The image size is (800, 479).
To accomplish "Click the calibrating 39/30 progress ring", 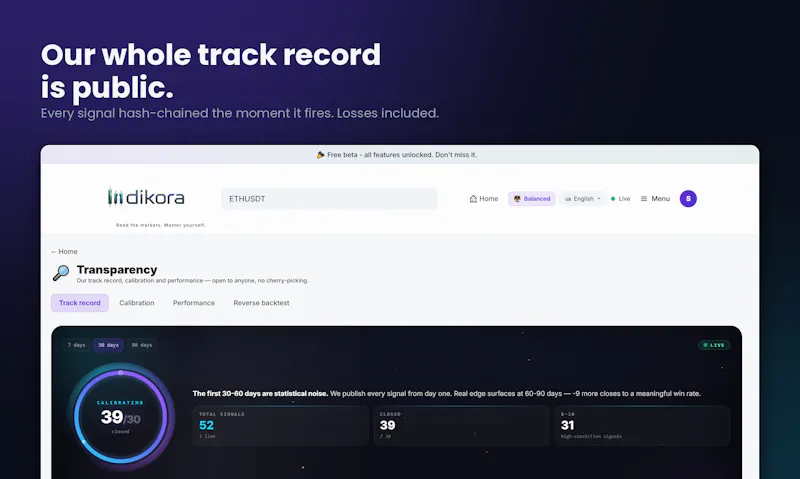I will pos(121,417).
